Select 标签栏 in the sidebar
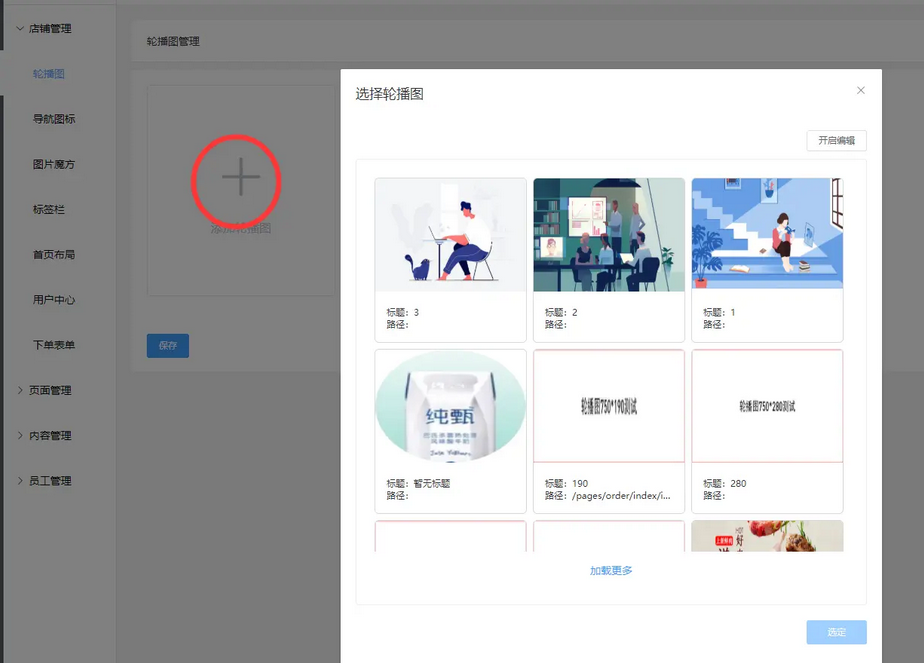924x663 pixels. [48, 209]
